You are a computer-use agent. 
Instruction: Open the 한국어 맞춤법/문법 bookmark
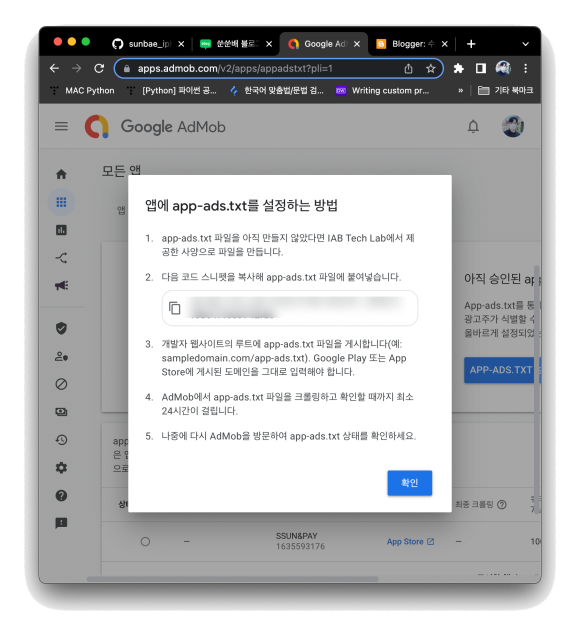tap(276, 90)
